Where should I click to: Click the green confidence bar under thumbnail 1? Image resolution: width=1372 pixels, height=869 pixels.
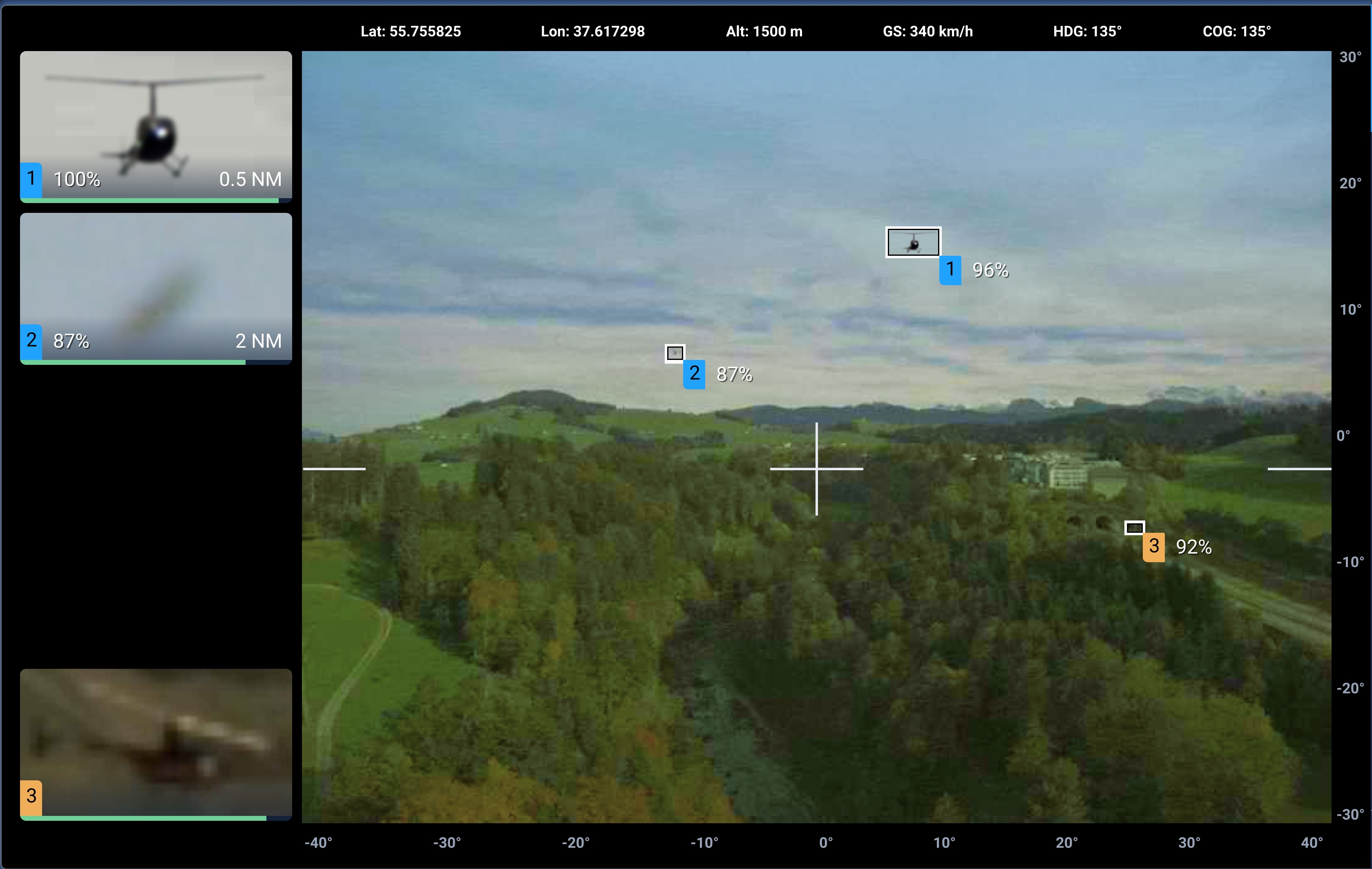point(149,201)
